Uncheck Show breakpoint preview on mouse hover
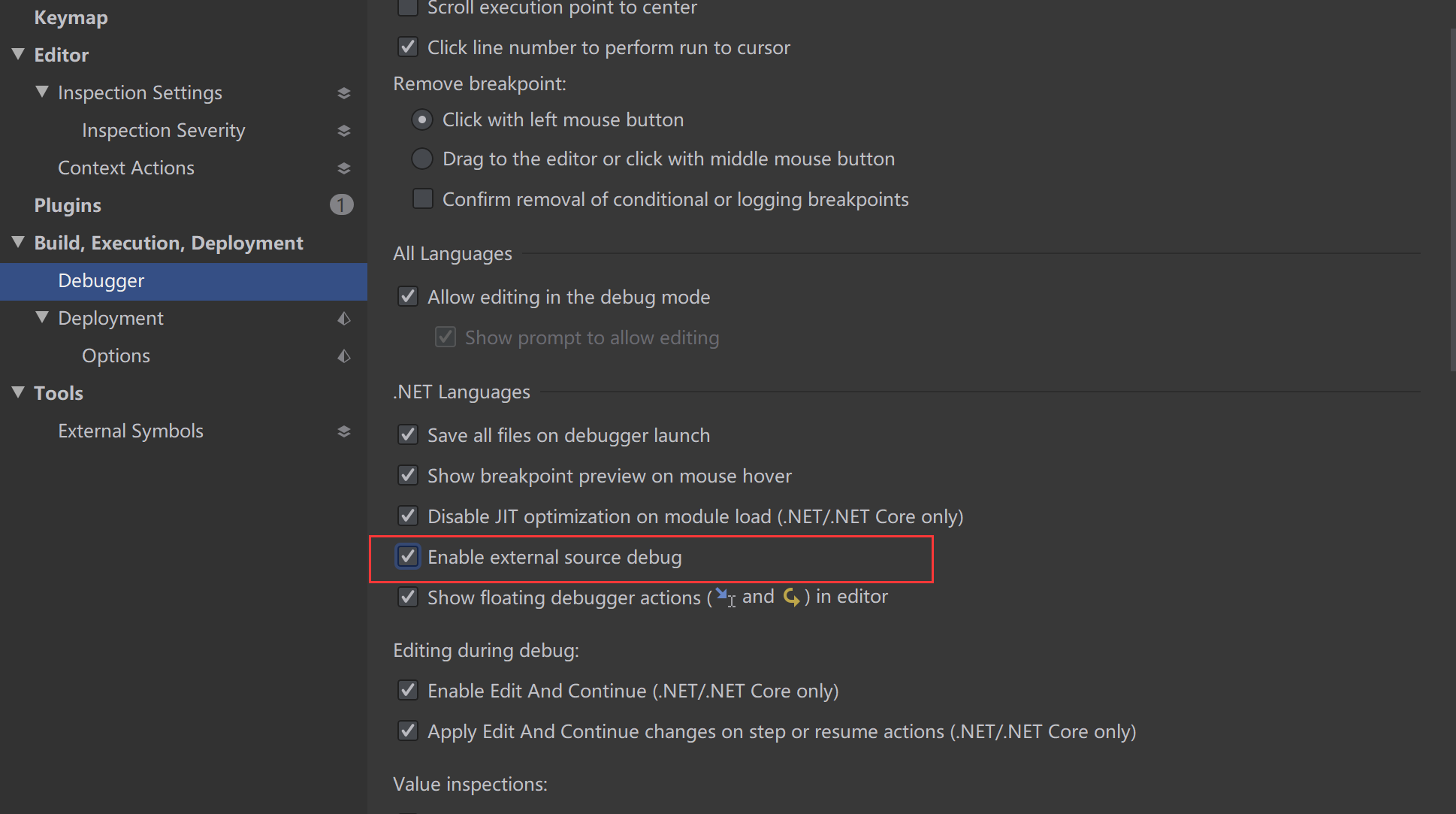 [x=408, y=475]
